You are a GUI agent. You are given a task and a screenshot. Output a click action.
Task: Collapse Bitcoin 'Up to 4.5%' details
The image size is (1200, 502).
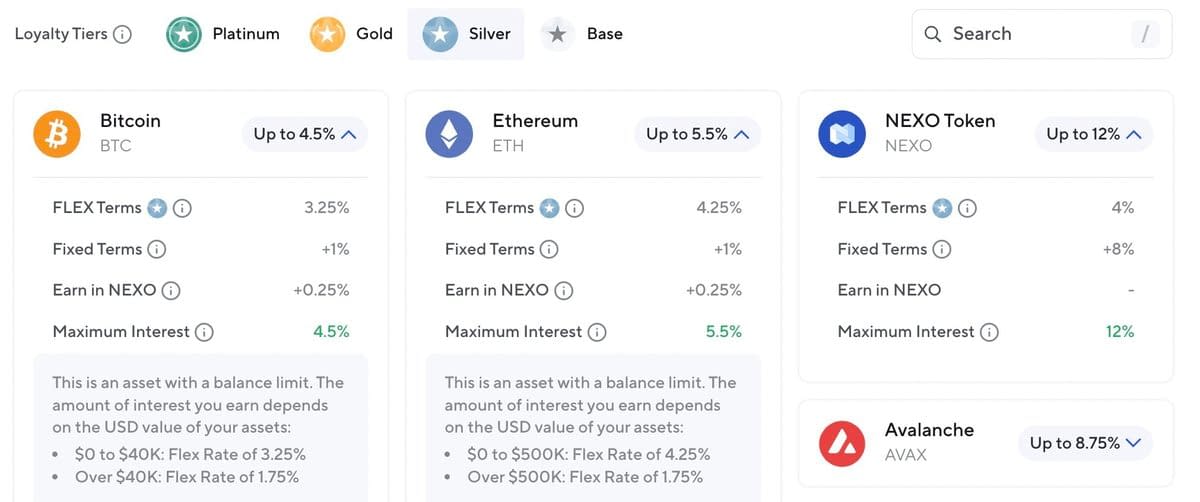(x=304, y=134)
